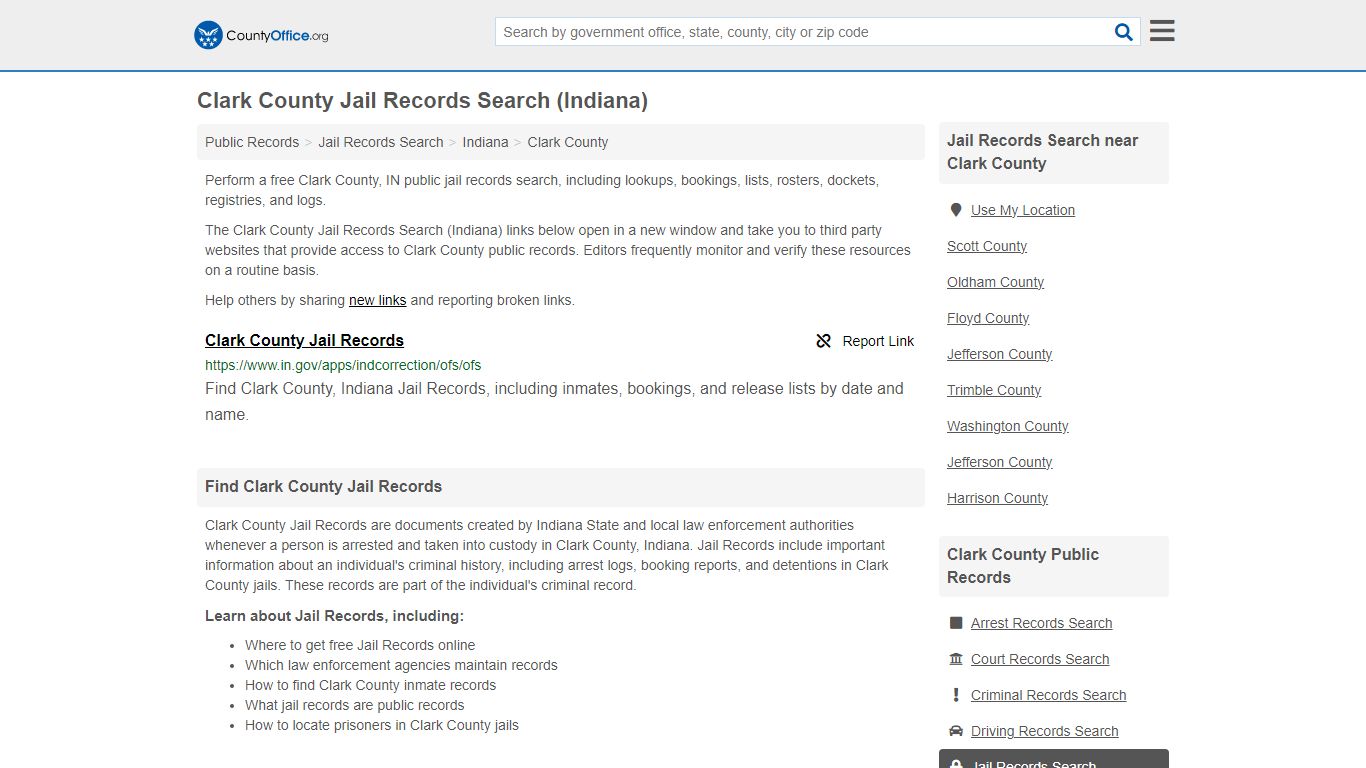Open Jail Records Search breadcrumb
Image resolution: width=1366 pixels, height=768 pixels.
[x=381, y=142]
